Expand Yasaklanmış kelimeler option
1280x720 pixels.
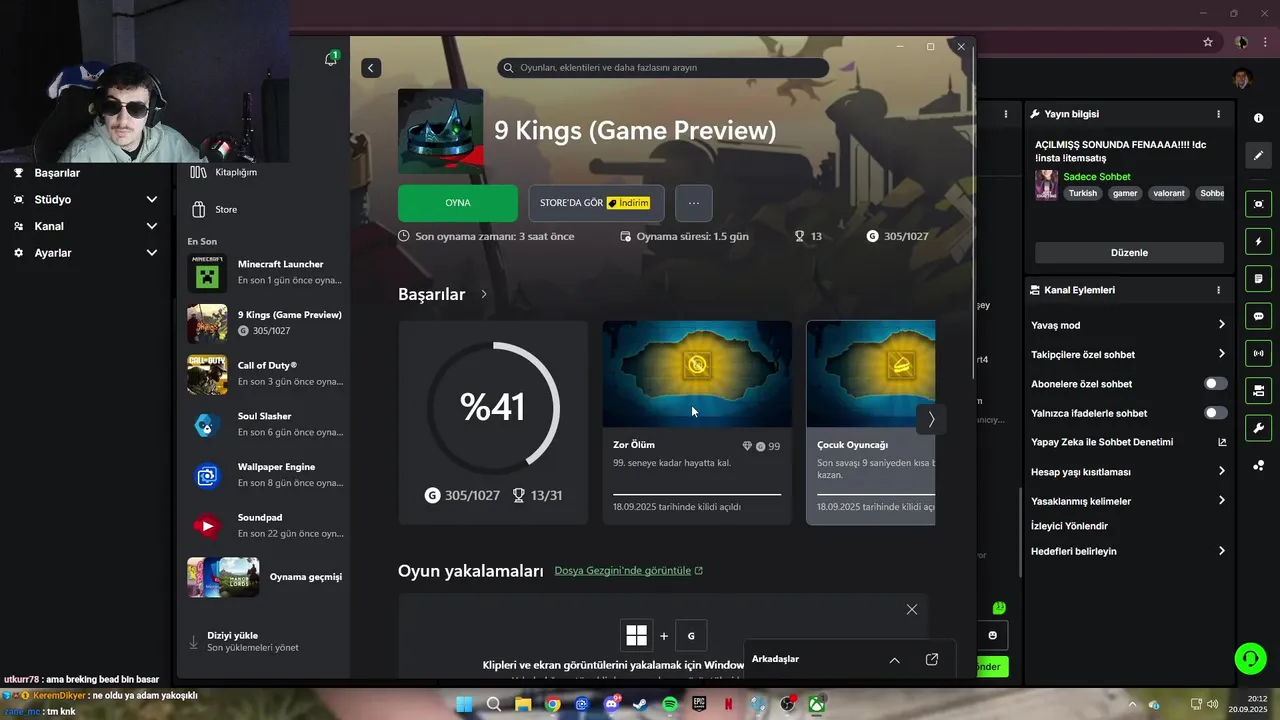tap(1129, 501)
